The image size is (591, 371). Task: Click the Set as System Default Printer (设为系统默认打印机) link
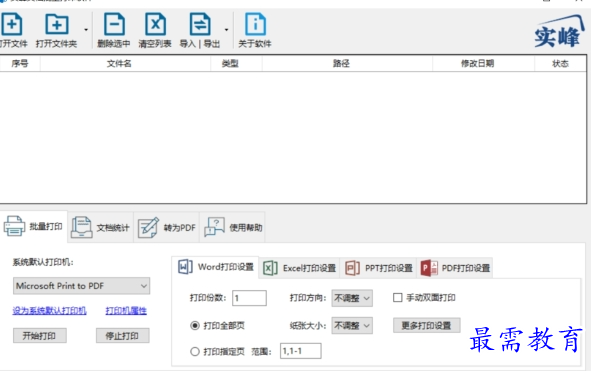tap(49, 311)
